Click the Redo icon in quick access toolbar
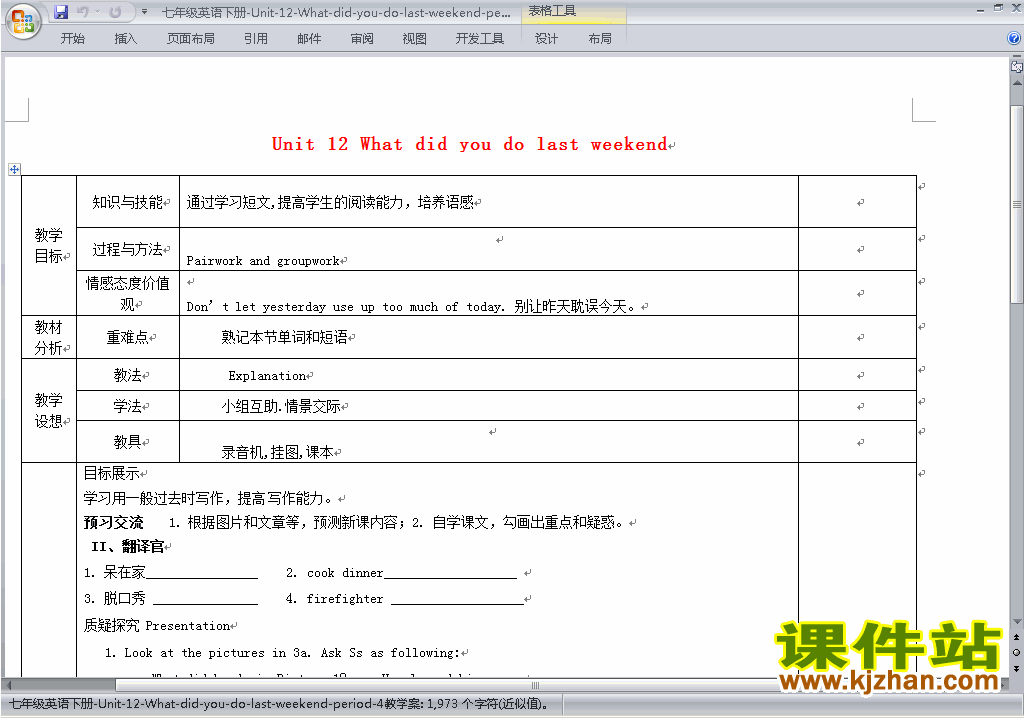The image size is (1024, 718). coord(116,12)
